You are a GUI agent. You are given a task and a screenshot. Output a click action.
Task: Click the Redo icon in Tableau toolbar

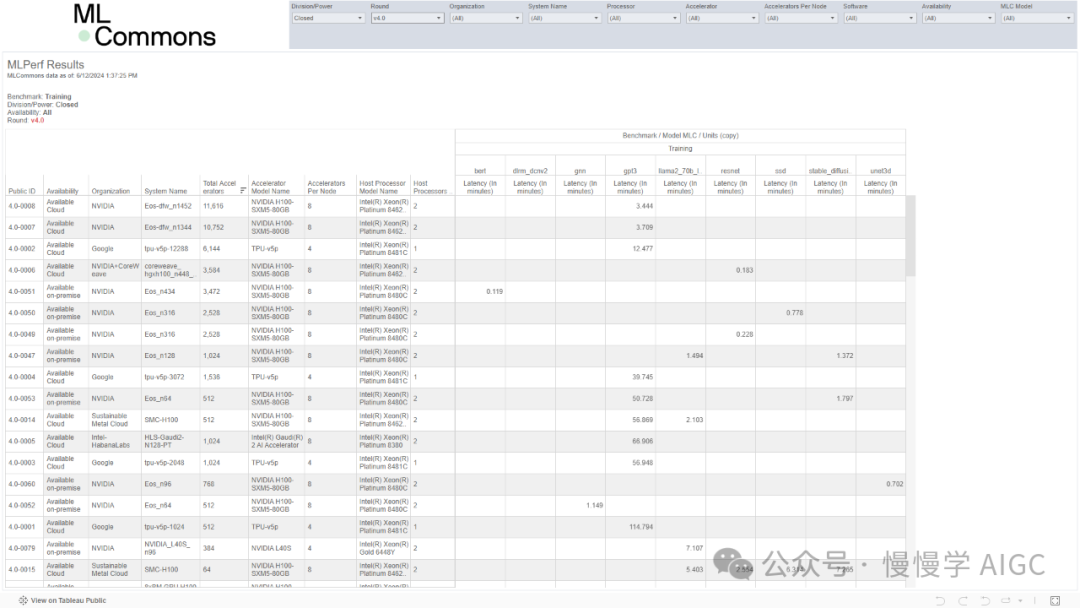coord(963,600)
